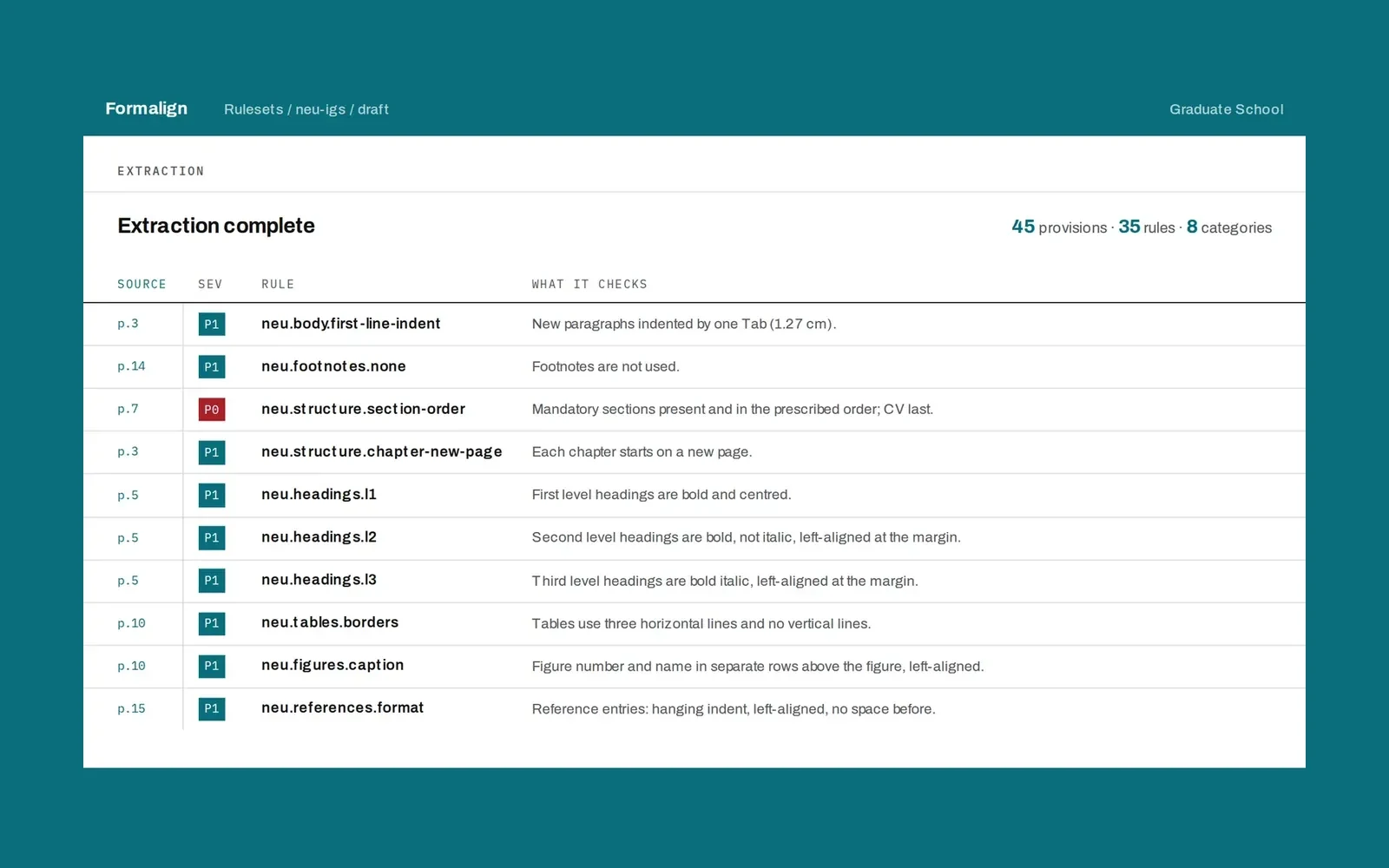Select description about hanging indent references
This screenshot has height=868, width=1389.
[x=734, y=709]
